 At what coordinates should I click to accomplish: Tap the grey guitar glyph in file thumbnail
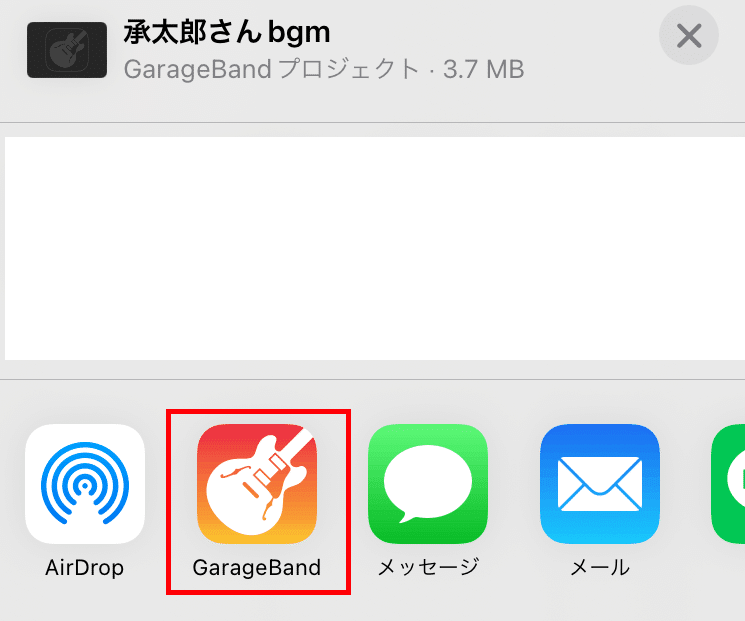(67, 50)
